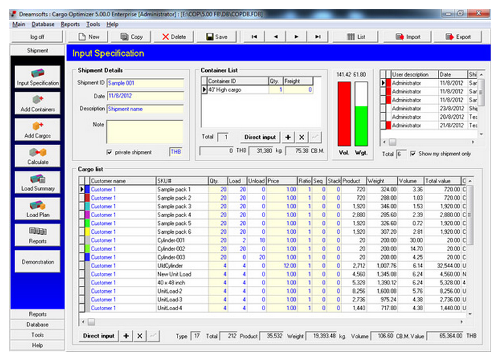Click the red Vol. gauge bar
Viewport: 500px width, 362px height.
pos(344,114)
